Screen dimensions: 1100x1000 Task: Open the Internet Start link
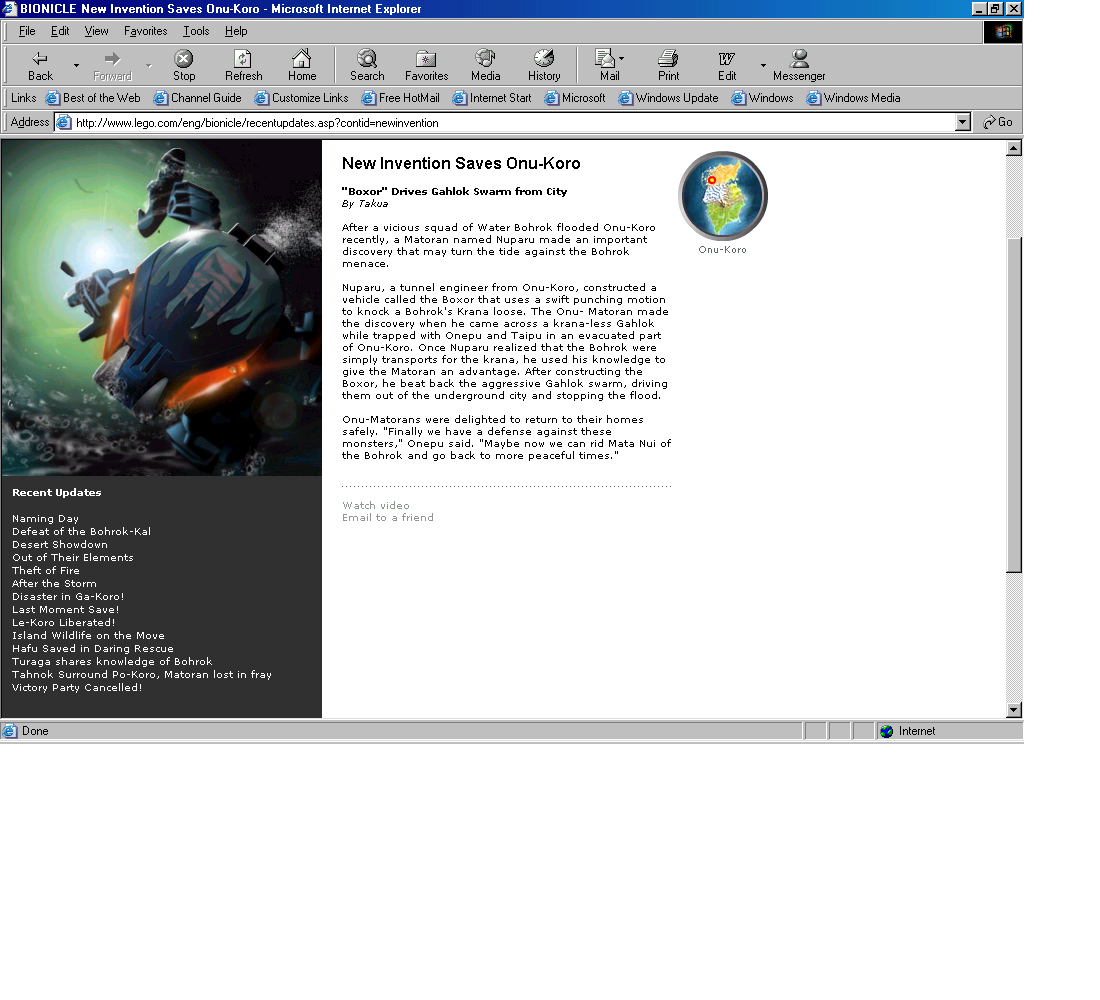pyautogui.click(x=492, y=98)
